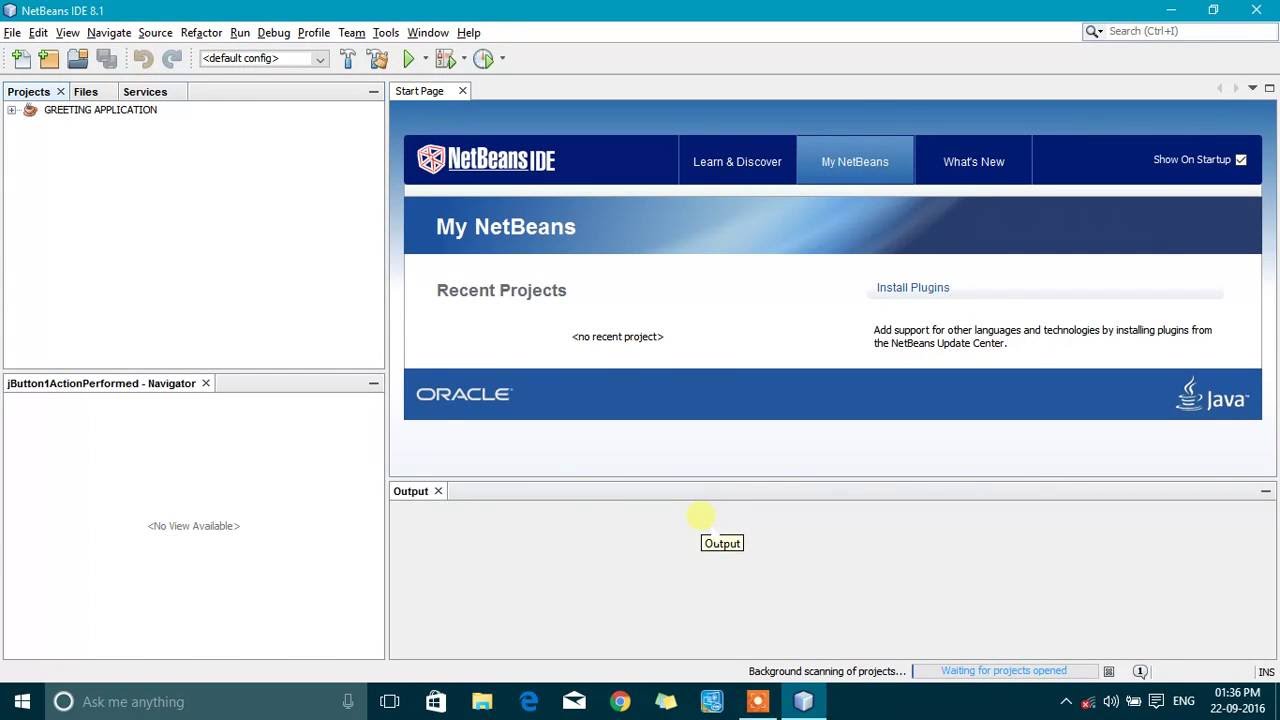Select the Start Page editor tab
1280x720 pixels.
[419, 91]
